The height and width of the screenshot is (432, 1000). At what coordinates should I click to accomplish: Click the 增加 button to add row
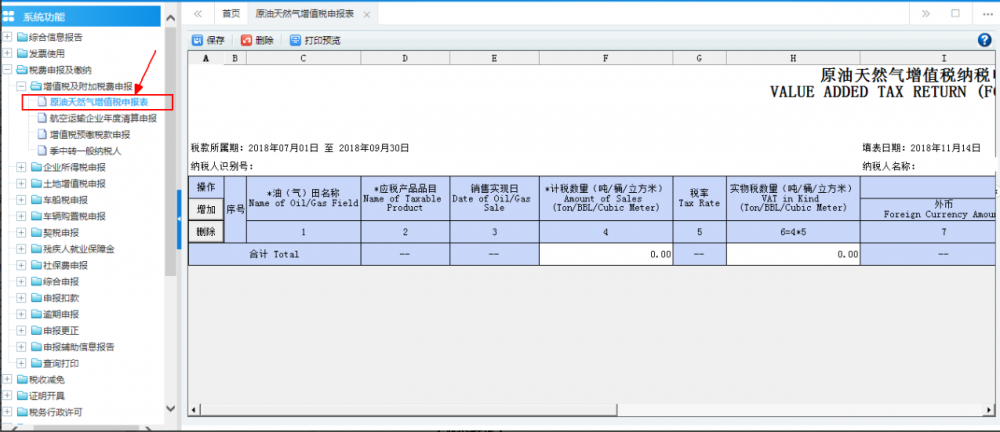point(206,210)
